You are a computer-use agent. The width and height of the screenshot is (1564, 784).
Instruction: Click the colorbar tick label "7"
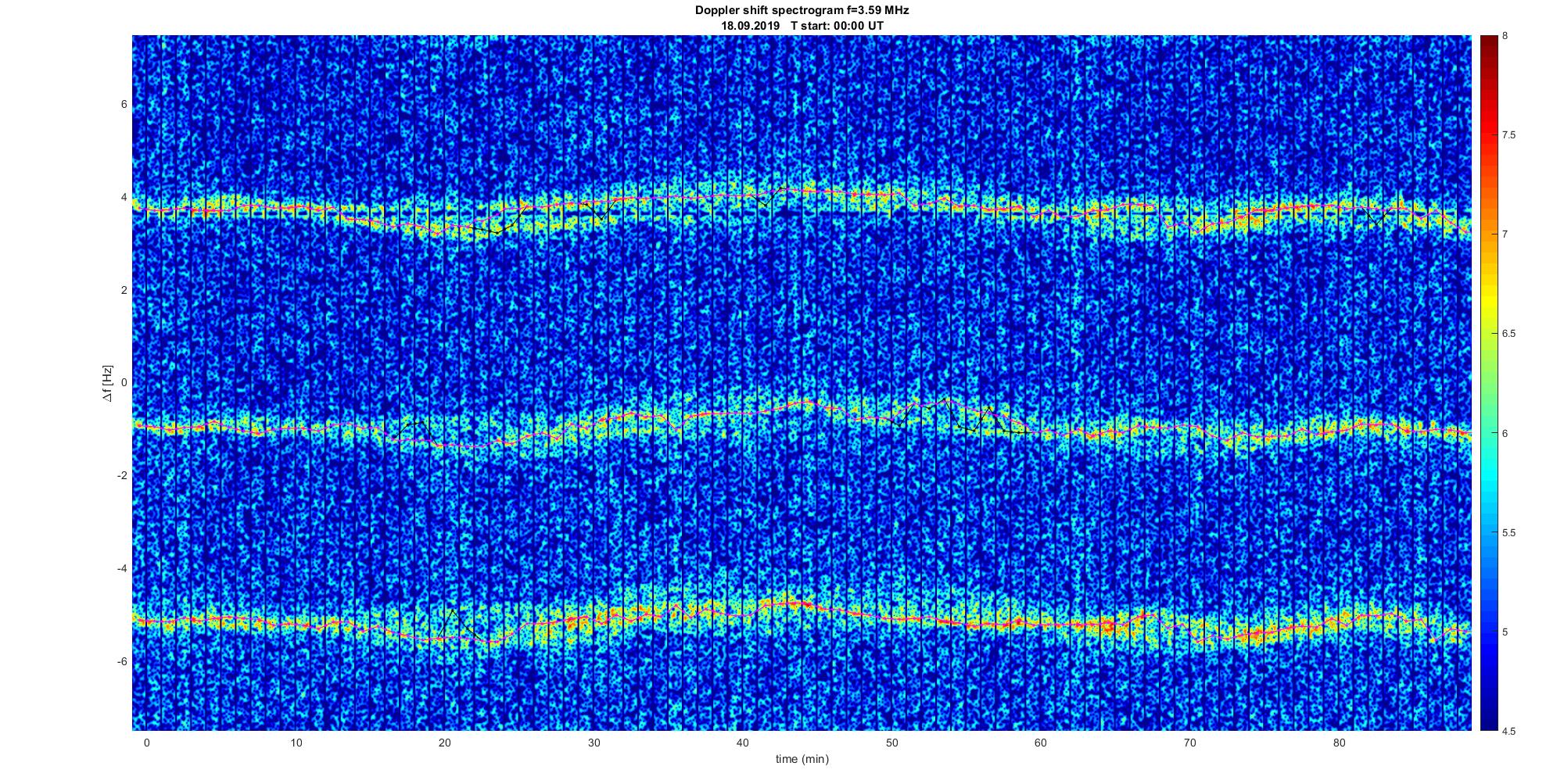coord(1505,234)
